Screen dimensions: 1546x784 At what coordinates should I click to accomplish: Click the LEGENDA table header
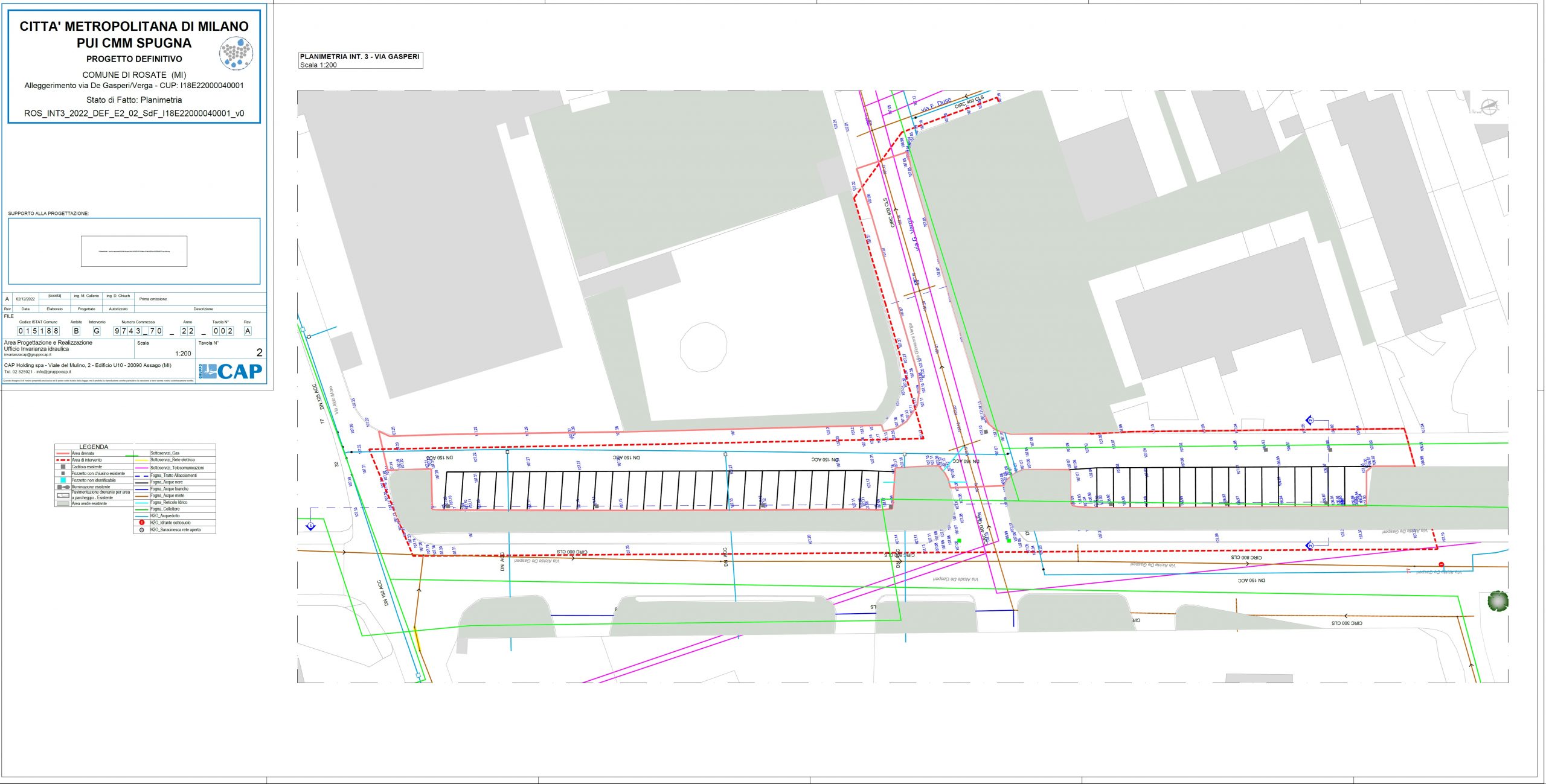[x=94, y=447]
